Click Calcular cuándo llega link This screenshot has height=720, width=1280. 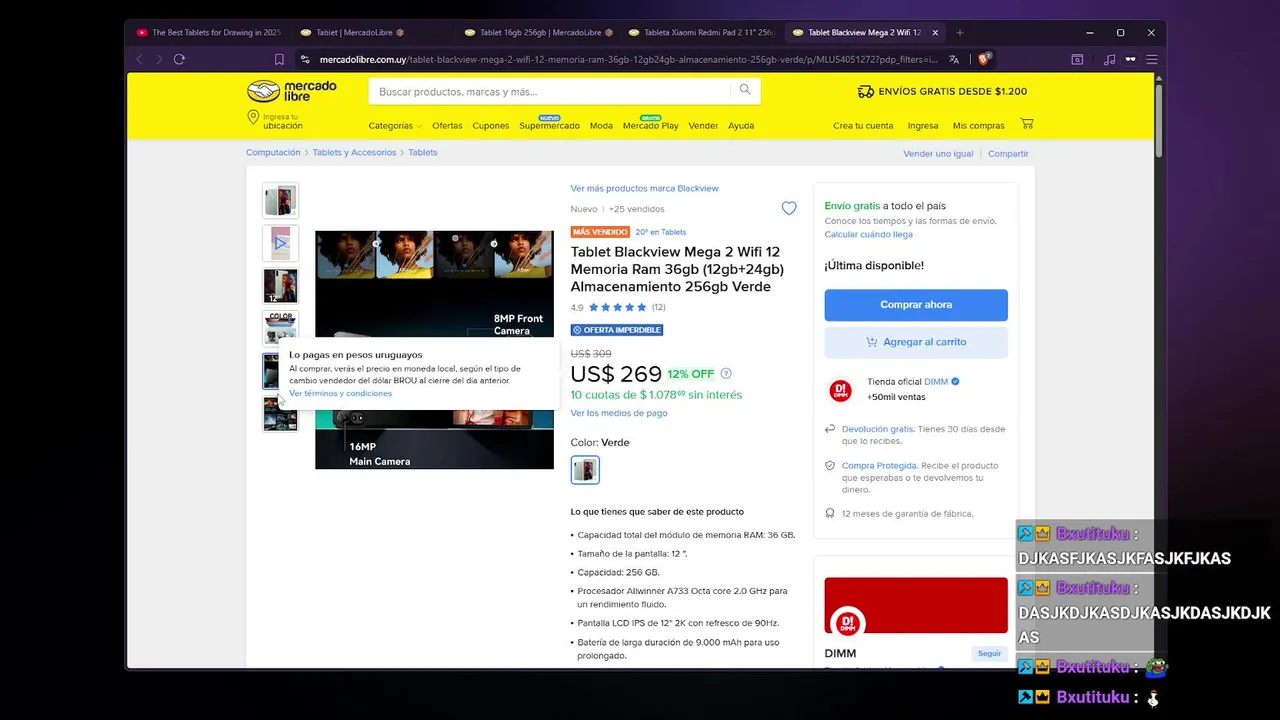(868, 234)
